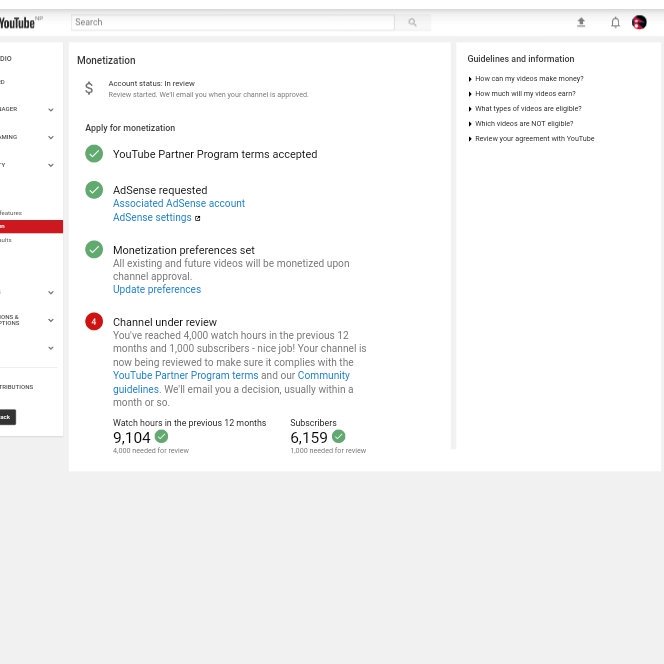Click "1,000 needed for review" text
This screenshot has height=664, width=664.
[x=328, y=451]
